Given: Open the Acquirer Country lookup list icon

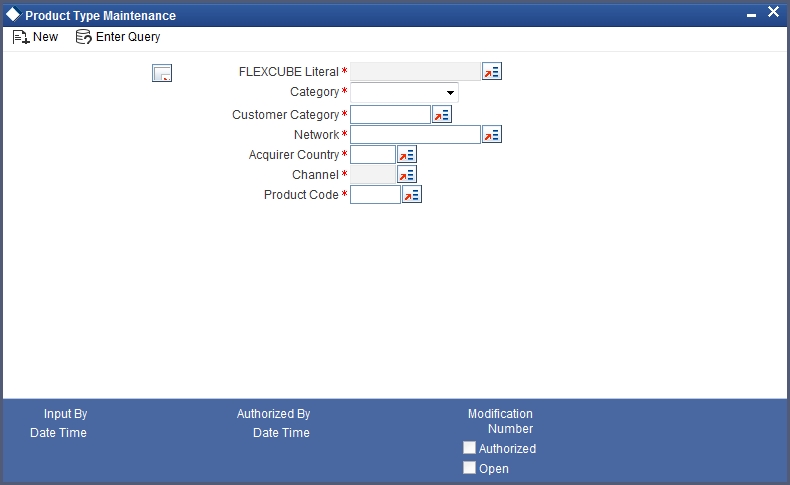Looking at the screenshot, I should [x=407, y=155].
